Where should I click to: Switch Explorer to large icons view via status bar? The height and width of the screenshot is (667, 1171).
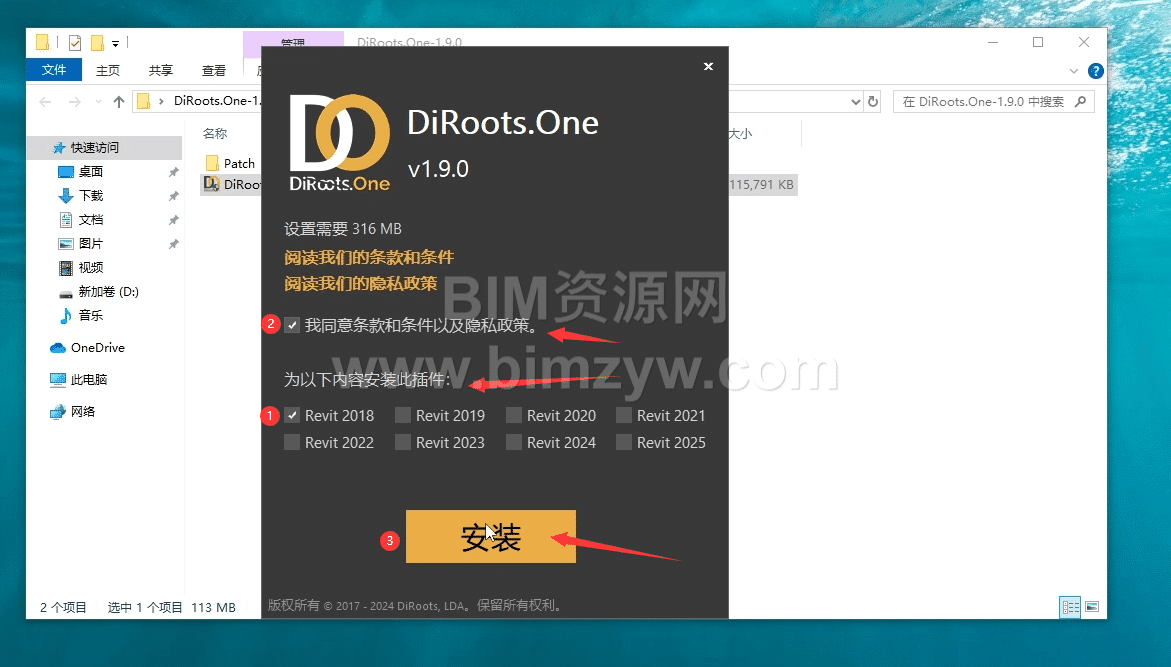pyautogui.click(x=1092, y=606)
